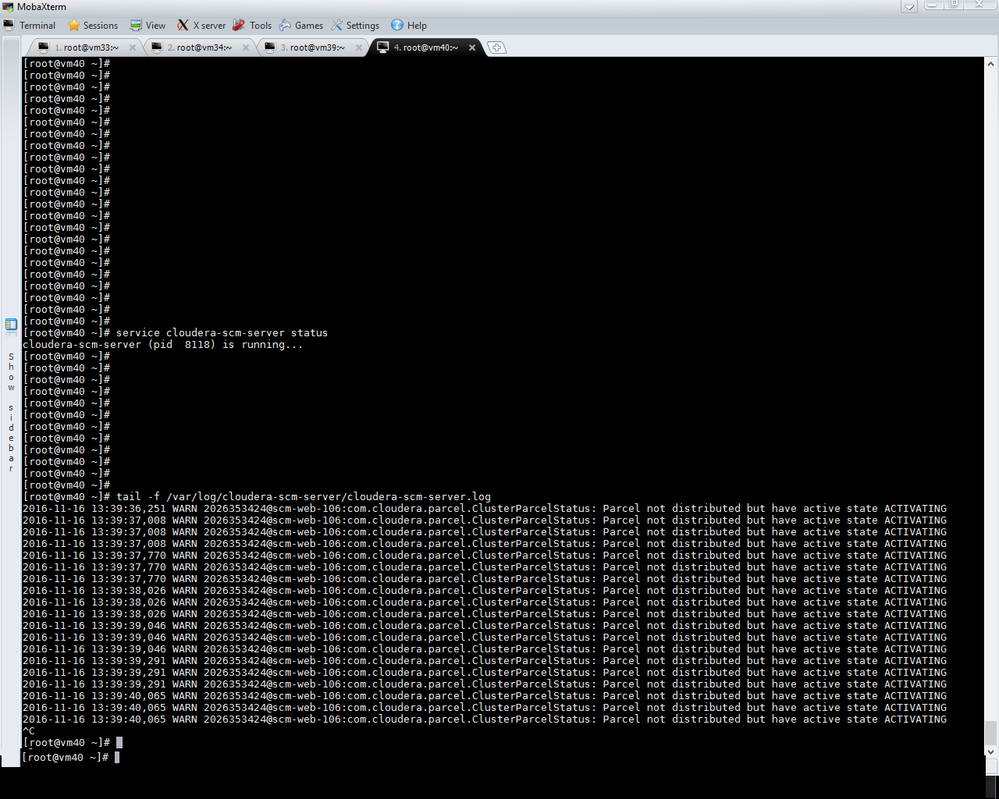
Task: Click the Terminal screen icon in the menu bar
Action: 10,25
